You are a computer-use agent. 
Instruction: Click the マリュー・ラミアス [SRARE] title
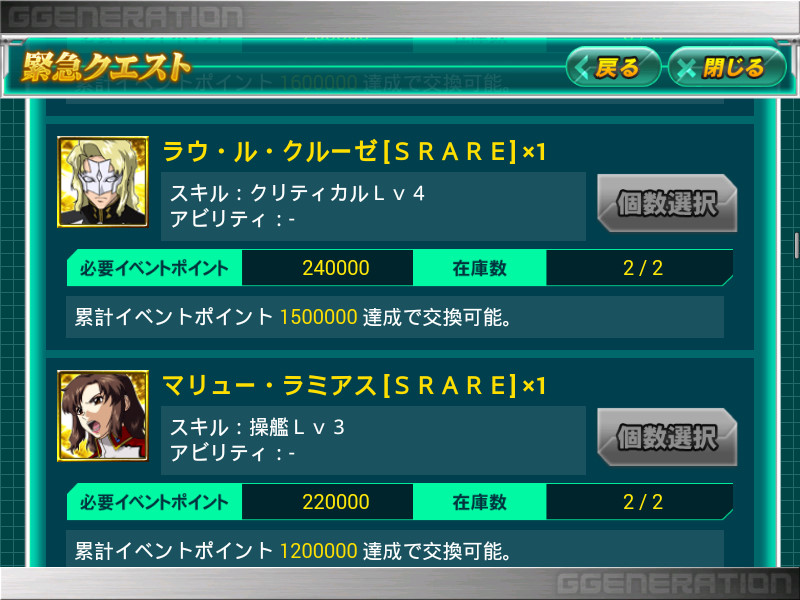tap(354, 385)
